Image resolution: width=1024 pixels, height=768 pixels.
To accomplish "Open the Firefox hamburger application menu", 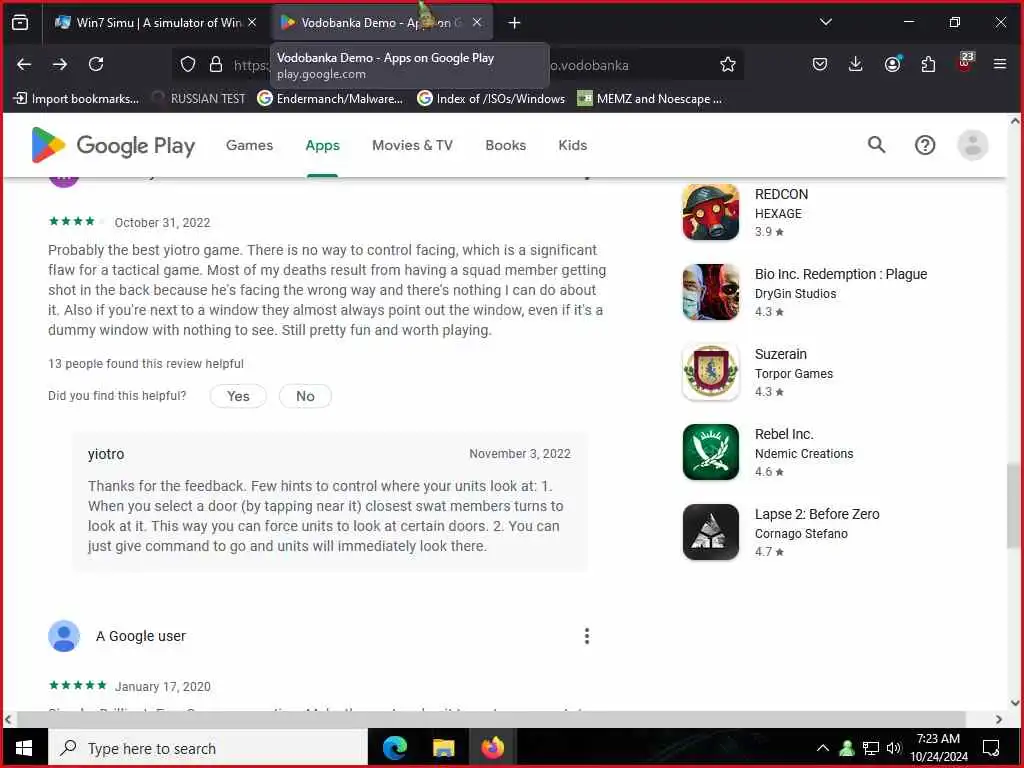I will click(1000, 64).
